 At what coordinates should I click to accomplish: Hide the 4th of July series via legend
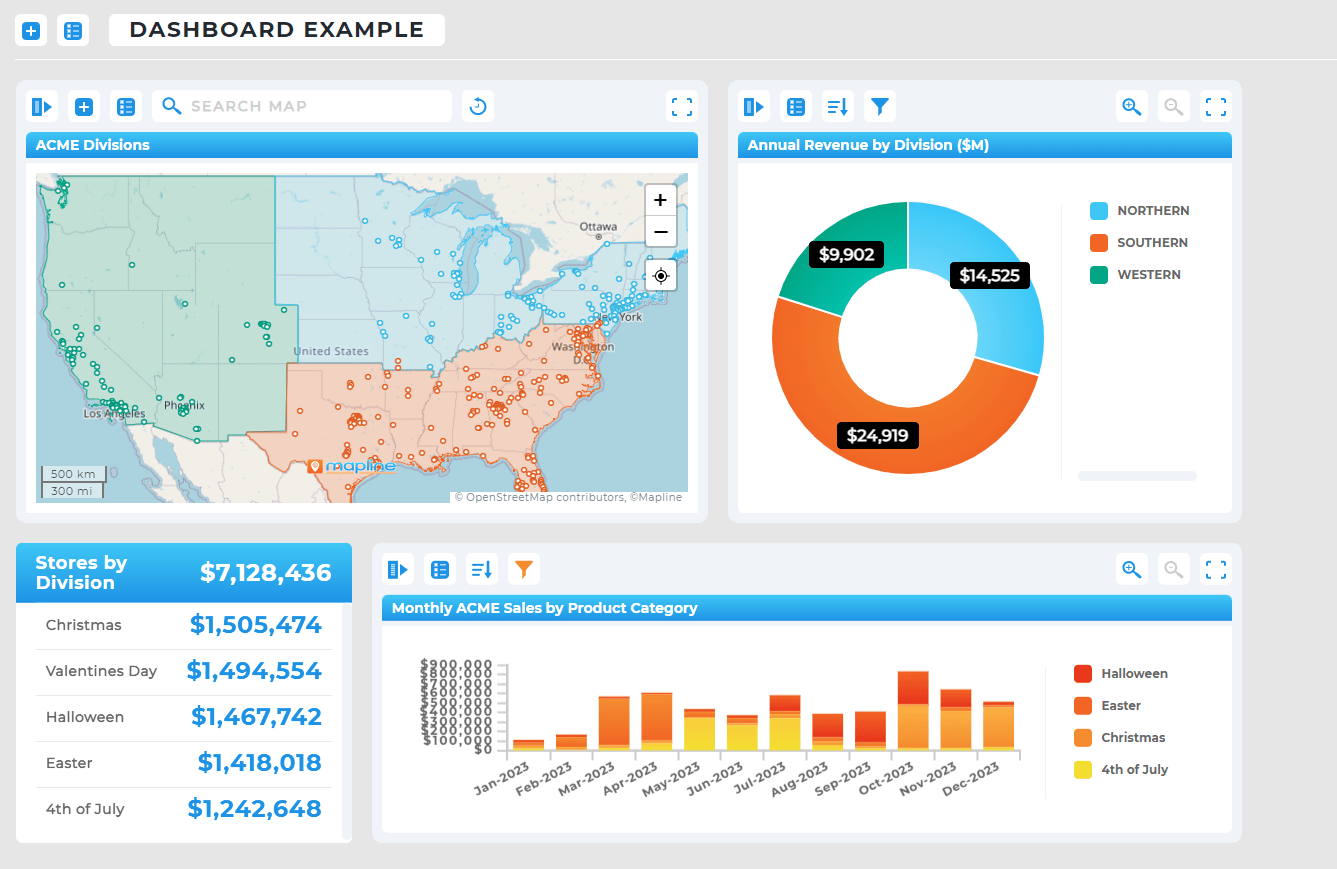1120,769
